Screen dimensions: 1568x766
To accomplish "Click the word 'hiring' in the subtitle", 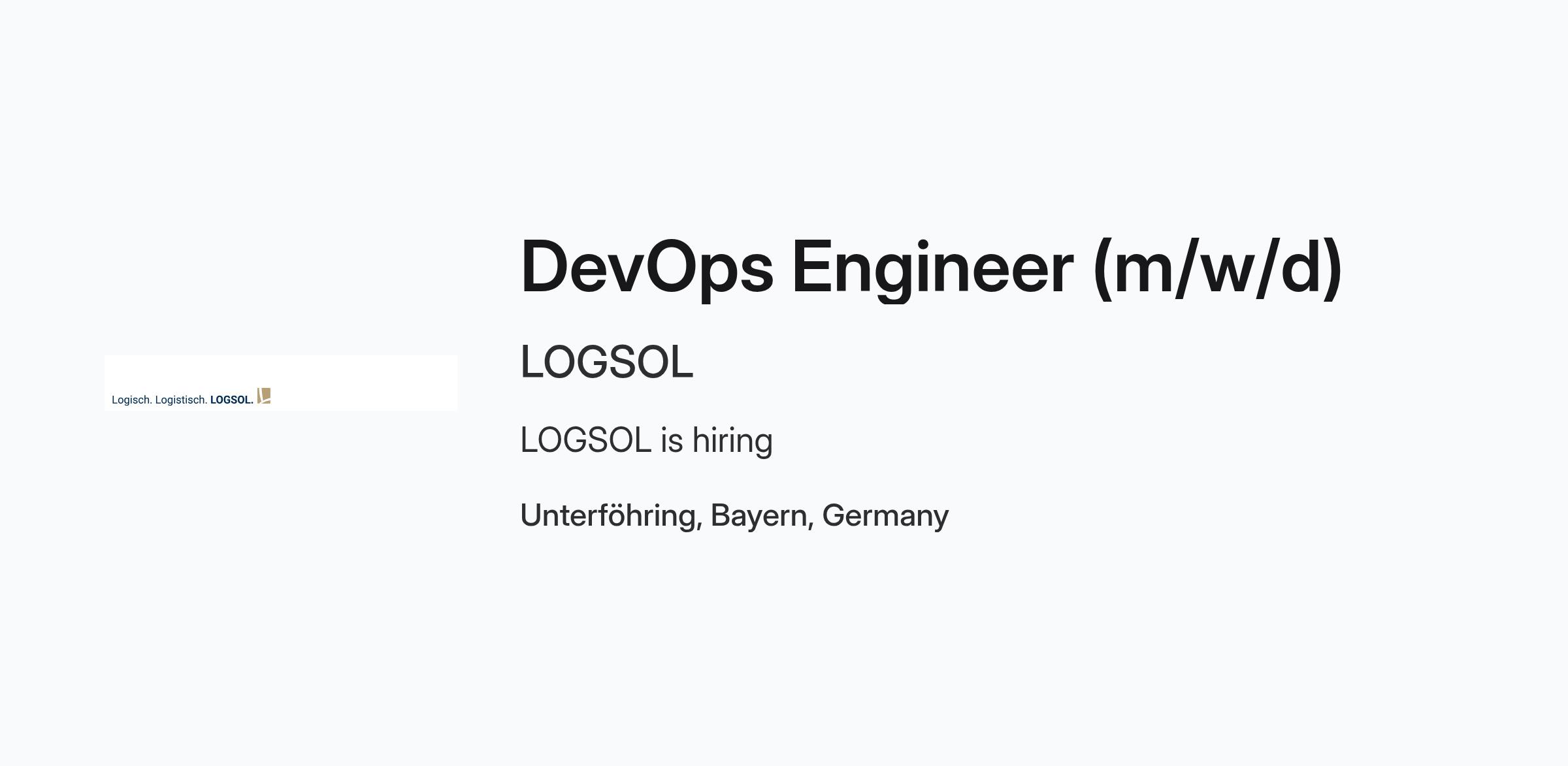I will (732, 440).
